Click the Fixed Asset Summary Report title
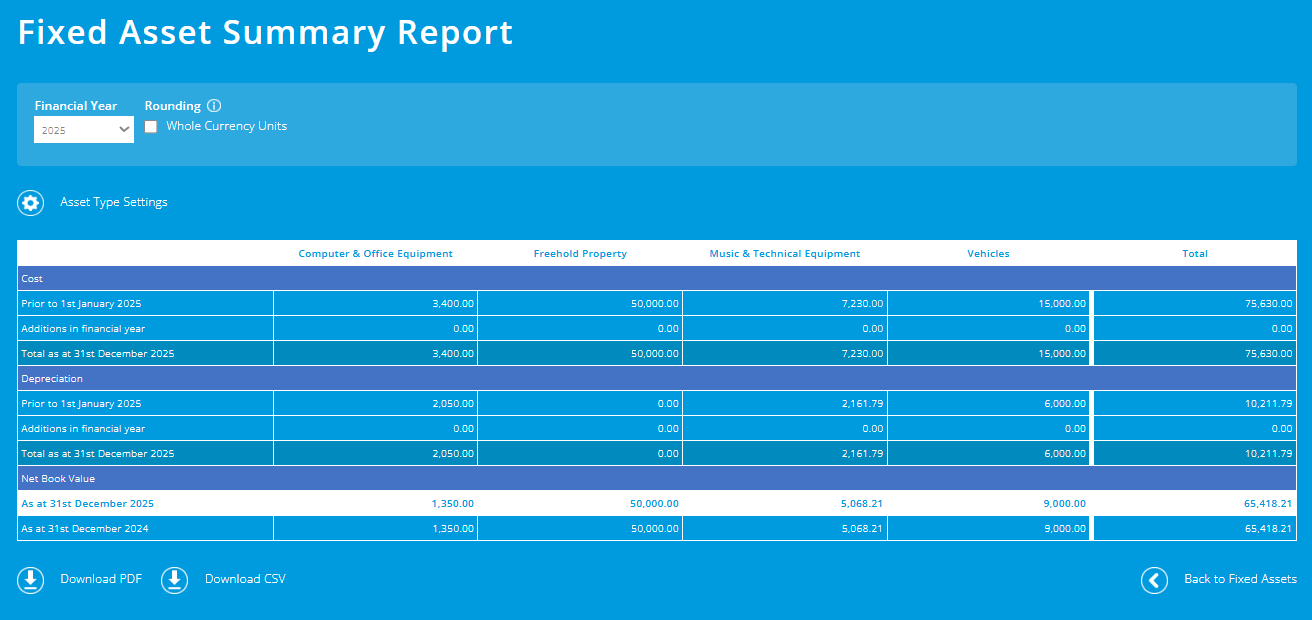Image resolution: width=1312 pixels, height=620 pixels. pos(265,32)
